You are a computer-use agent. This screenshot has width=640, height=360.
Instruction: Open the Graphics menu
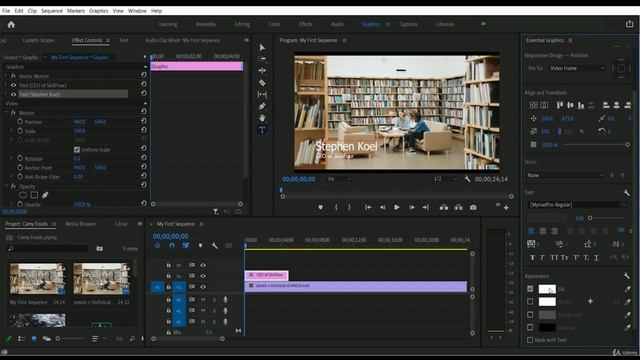click(x=99, y=11)
